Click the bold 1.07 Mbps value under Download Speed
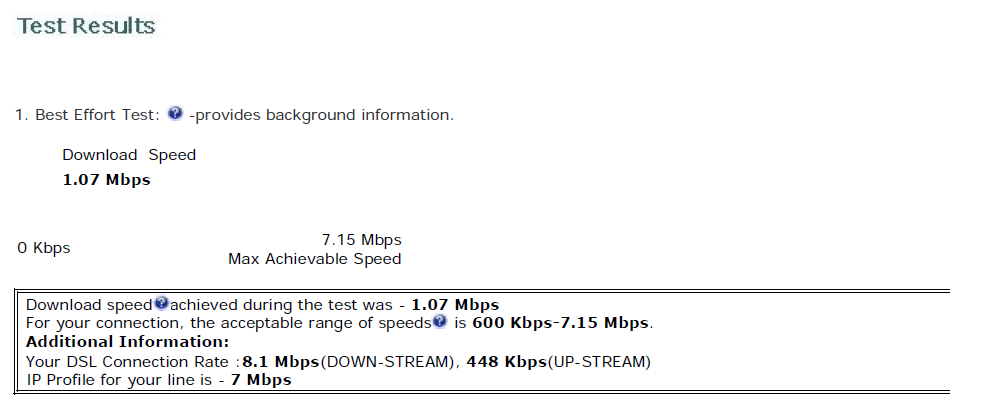This screenshot has height=419, width=987. [106, 180]
